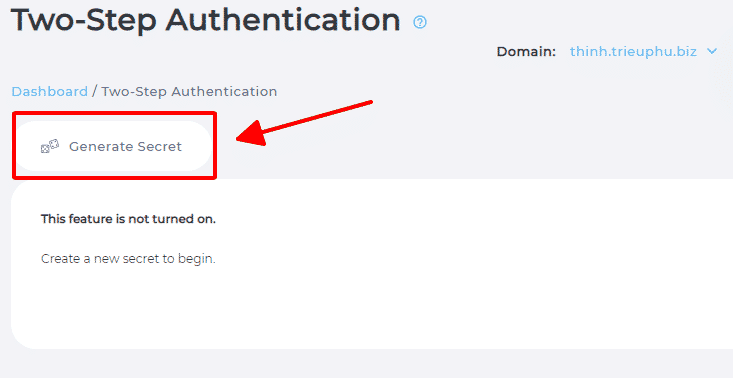Click the word "Authentication" in the heading

pyautogui.click(x=282, y=21)
